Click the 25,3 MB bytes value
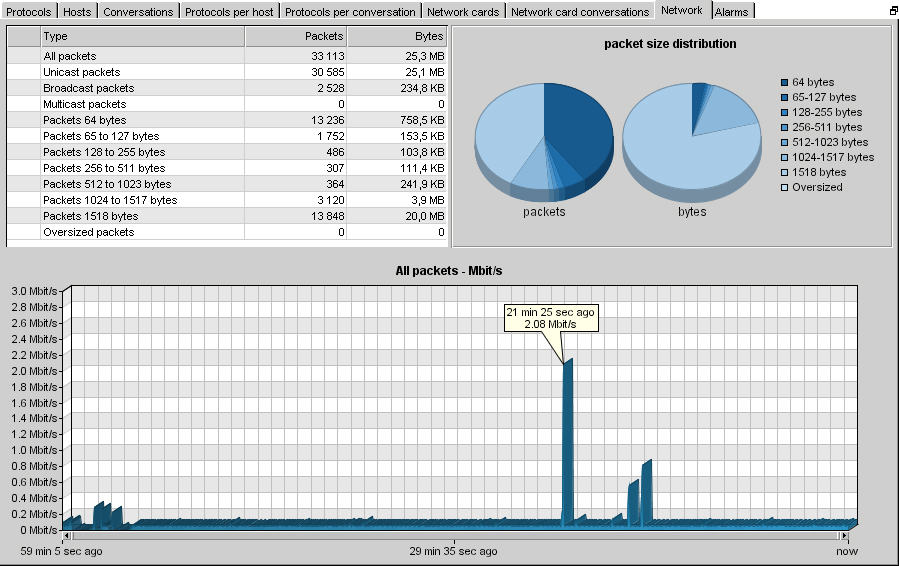Image resolution: width=899 pixels, height=566 pixels. 425,56
